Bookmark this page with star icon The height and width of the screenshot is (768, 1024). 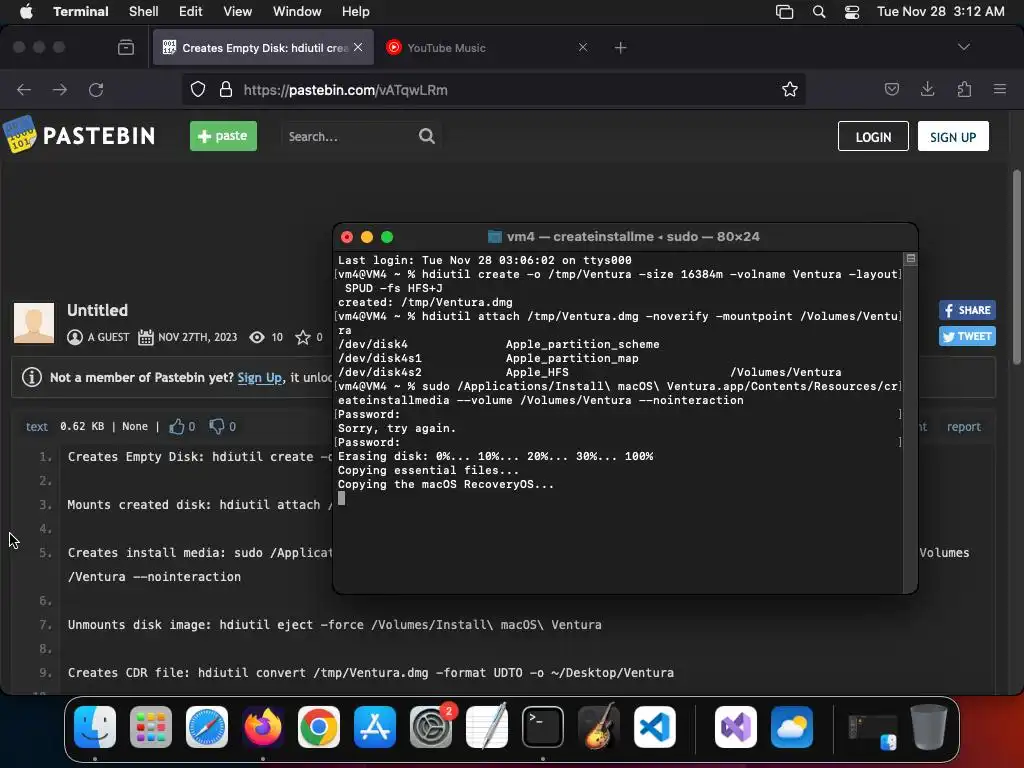790,89
